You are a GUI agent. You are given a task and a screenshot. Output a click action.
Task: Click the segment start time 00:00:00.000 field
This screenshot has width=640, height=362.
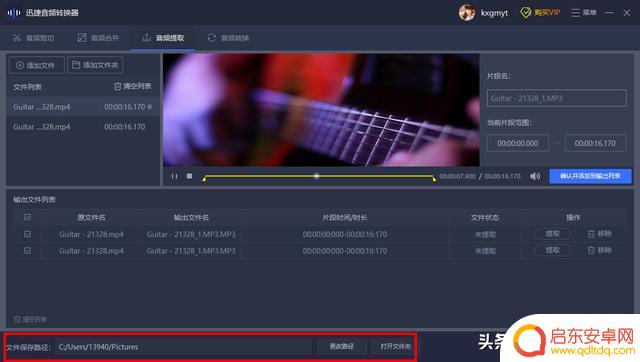click(x=518, y=143)
